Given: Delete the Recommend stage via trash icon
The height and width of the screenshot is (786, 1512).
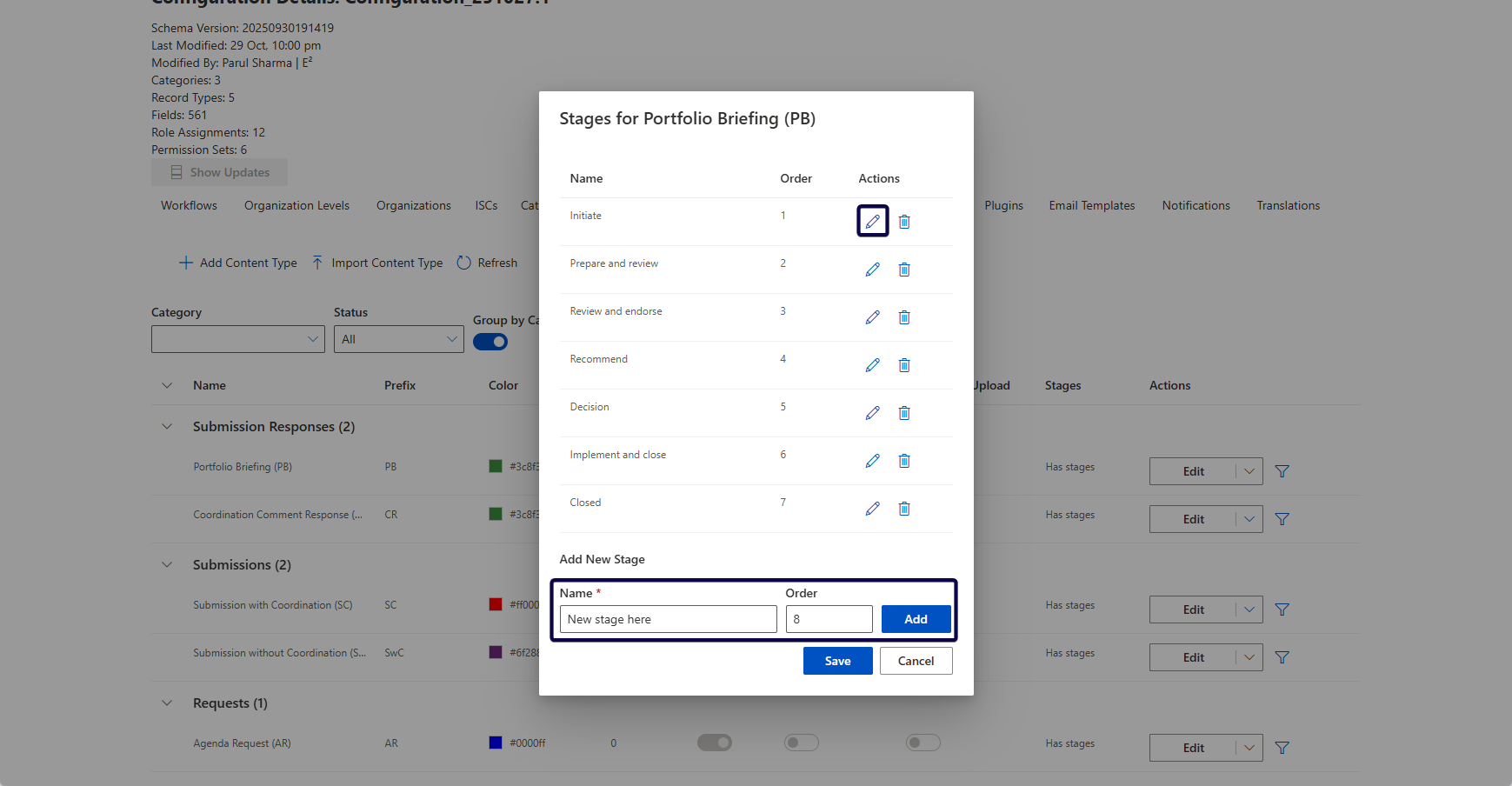Looking at the screenshot, I should click(x=904, y=365).
